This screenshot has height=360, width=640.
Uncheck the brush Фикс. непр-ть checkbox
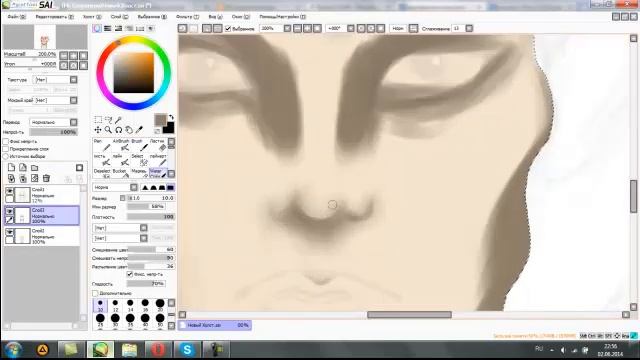coord(130,274)
